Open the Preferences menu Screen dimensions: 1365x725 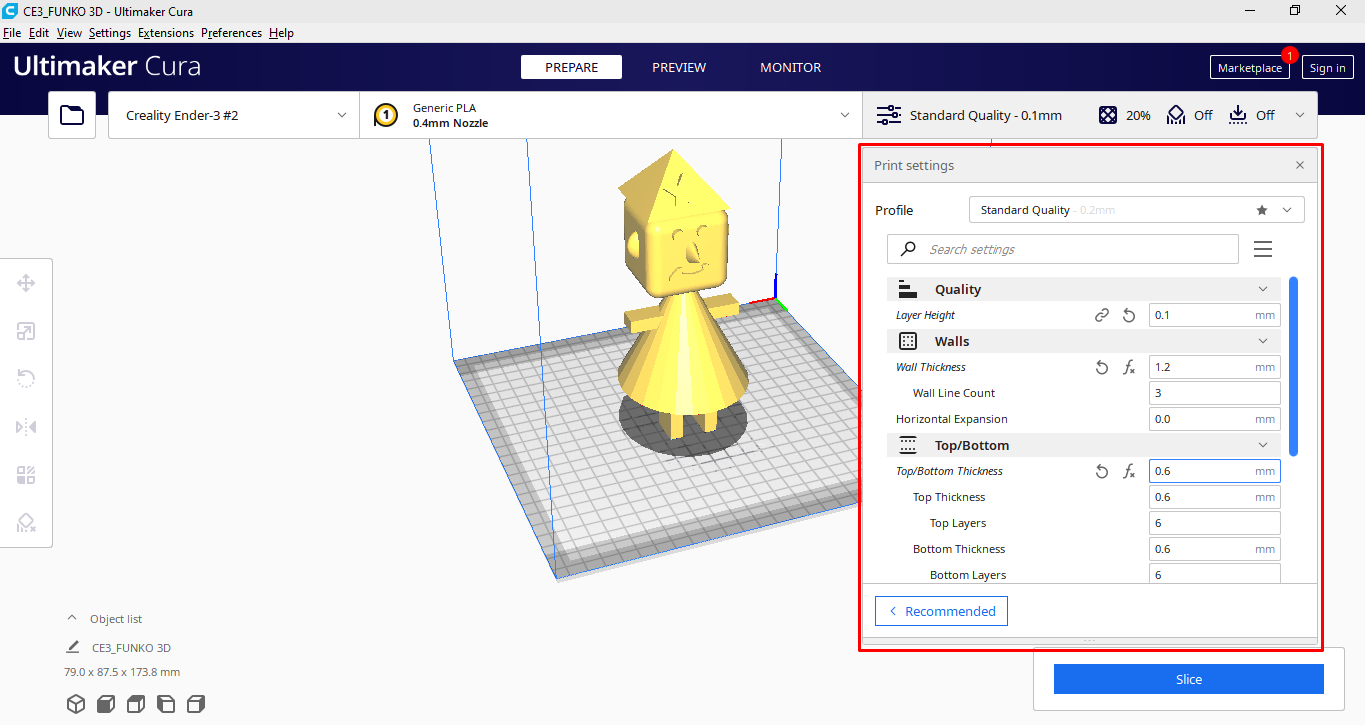click(231, 33)
